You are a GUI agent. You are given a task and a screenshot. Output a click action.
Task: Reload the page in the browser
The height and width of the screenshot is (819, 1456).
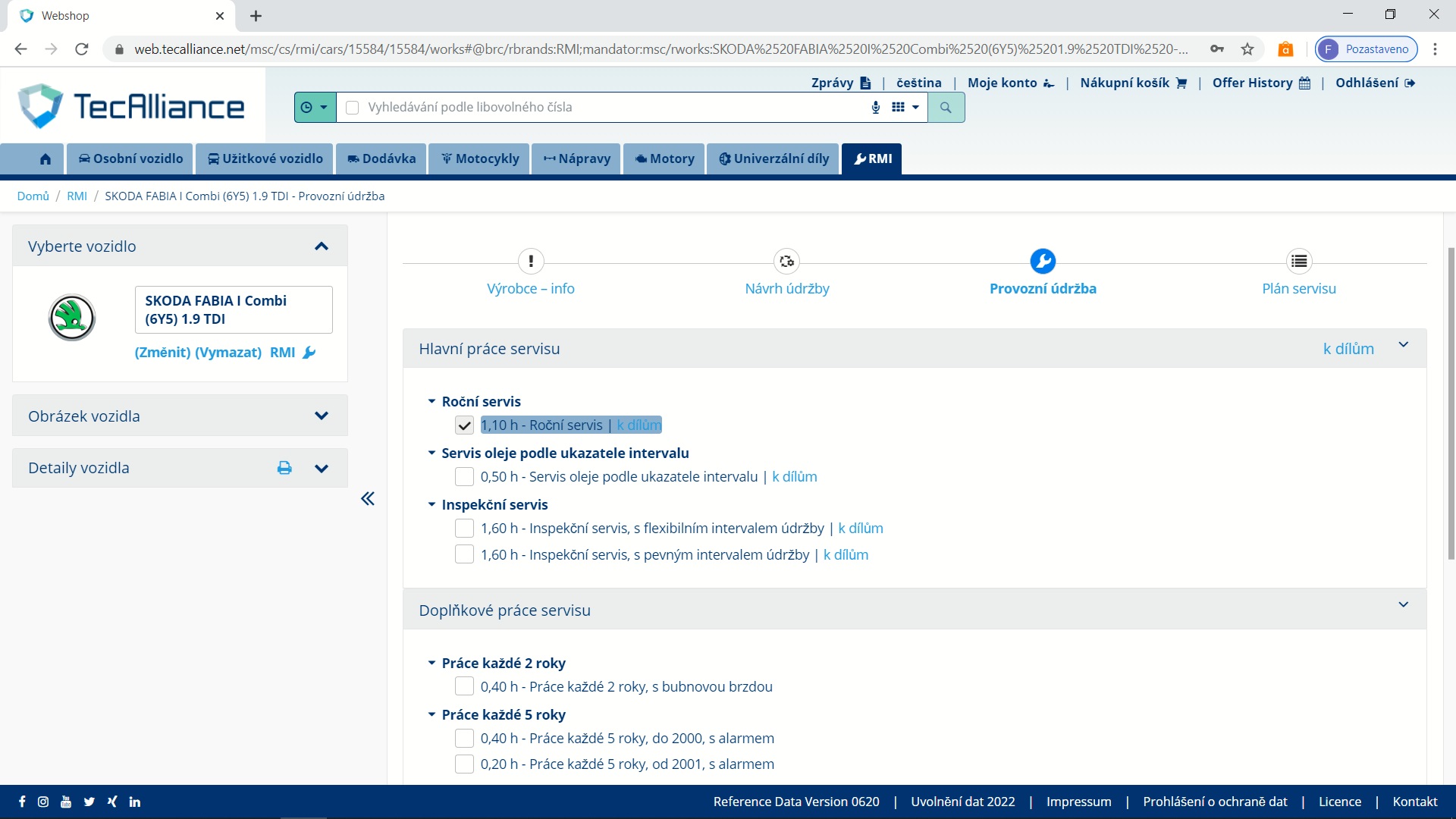(82, 49)
